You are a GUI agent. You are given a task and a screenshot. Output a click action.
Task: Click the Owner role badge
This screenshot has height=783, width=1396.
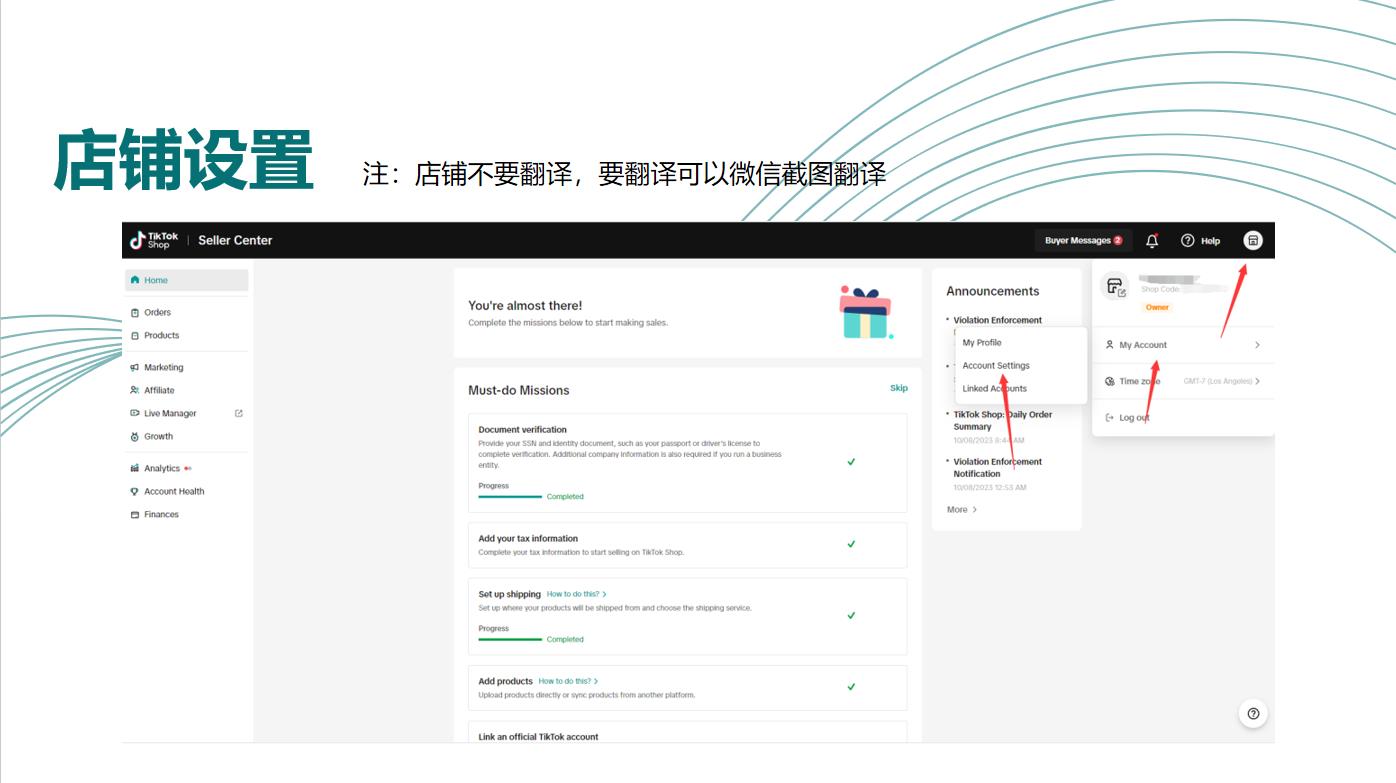pos(1157,307)
